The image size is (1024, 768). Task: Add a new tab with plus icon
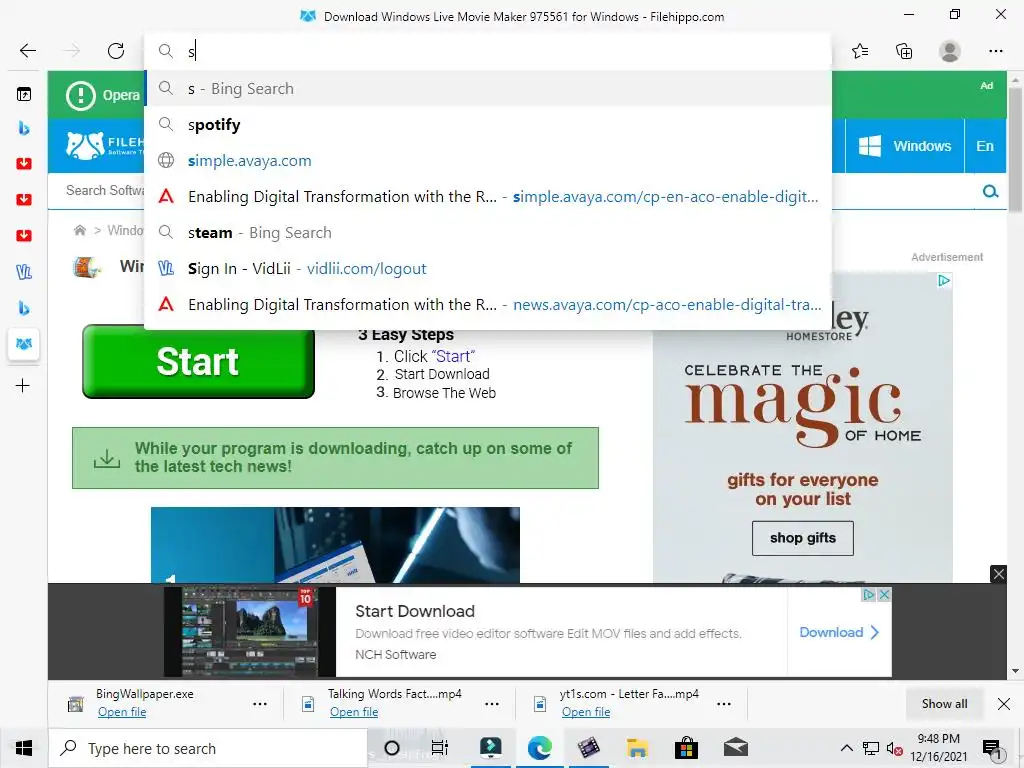point(23,385)
